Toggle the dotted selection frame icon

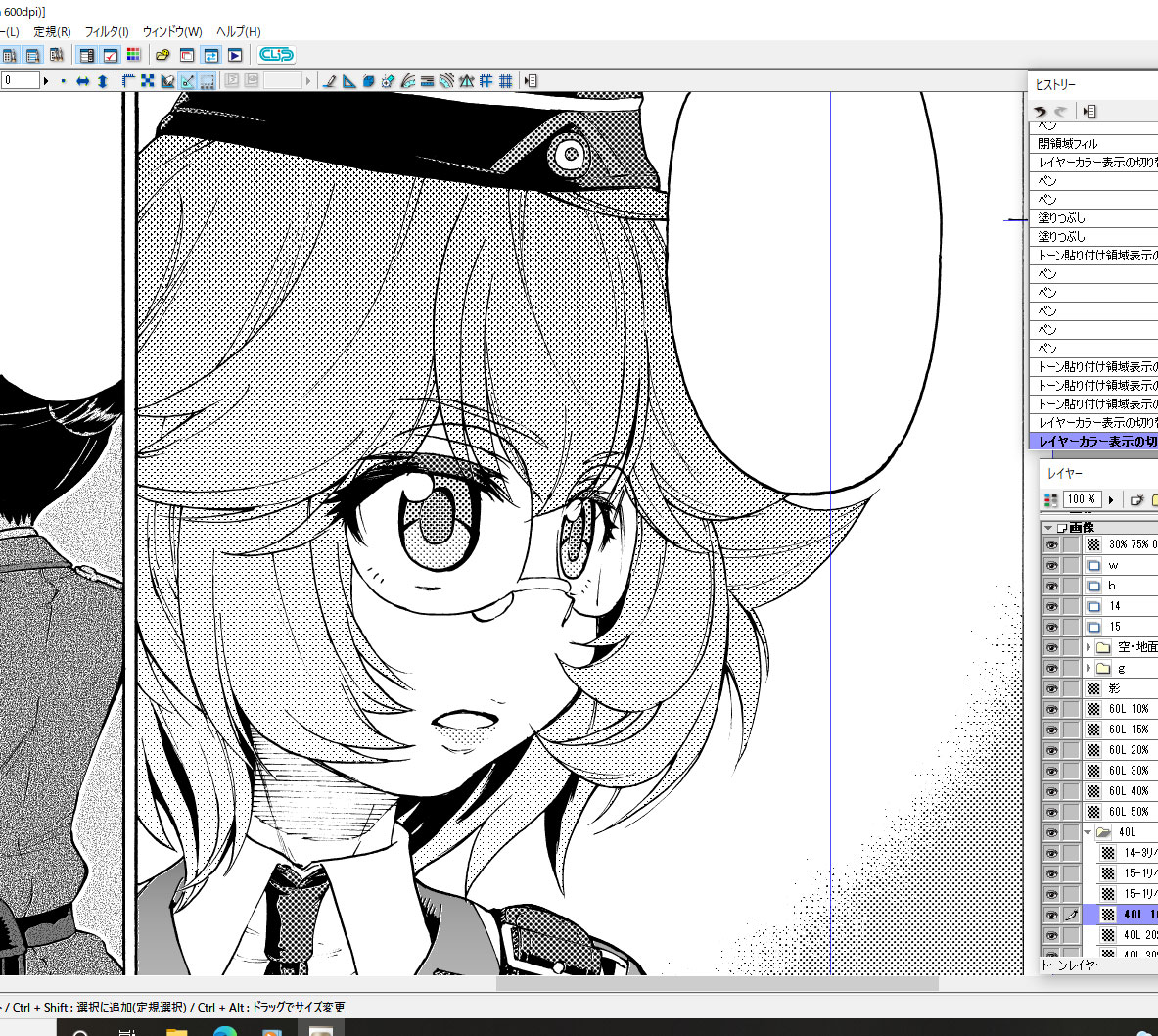coord(208,81)
